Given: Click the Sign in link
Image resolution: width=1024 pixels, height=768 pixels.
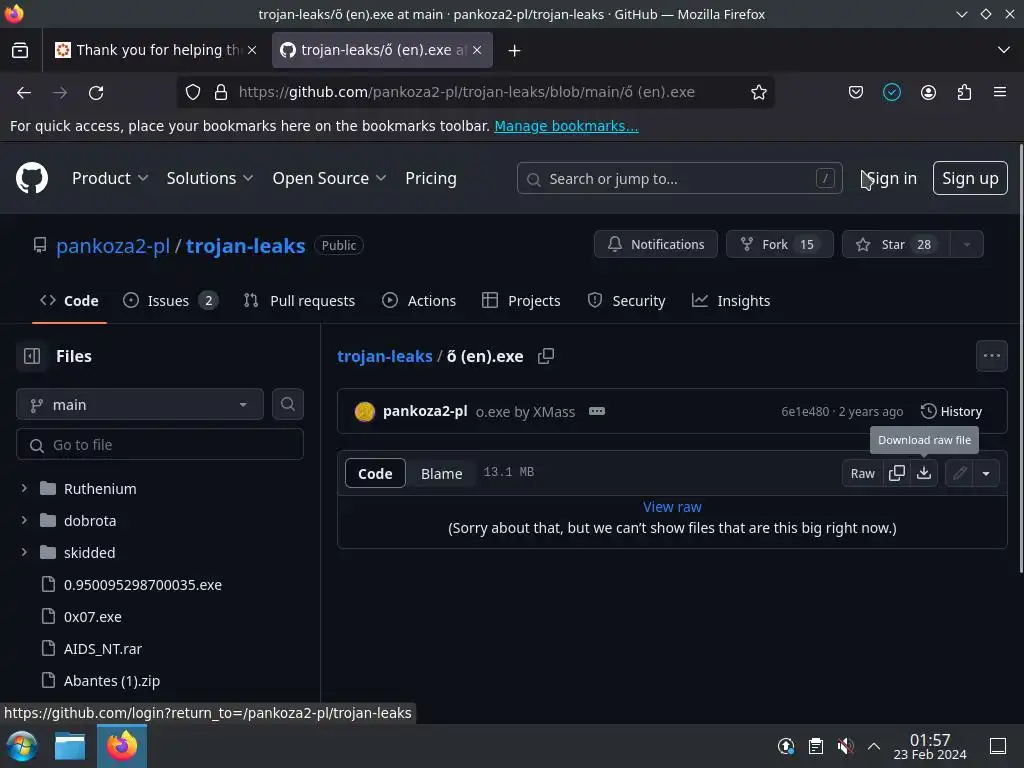Looking at the screenshot, I should (x=891, y=178).
